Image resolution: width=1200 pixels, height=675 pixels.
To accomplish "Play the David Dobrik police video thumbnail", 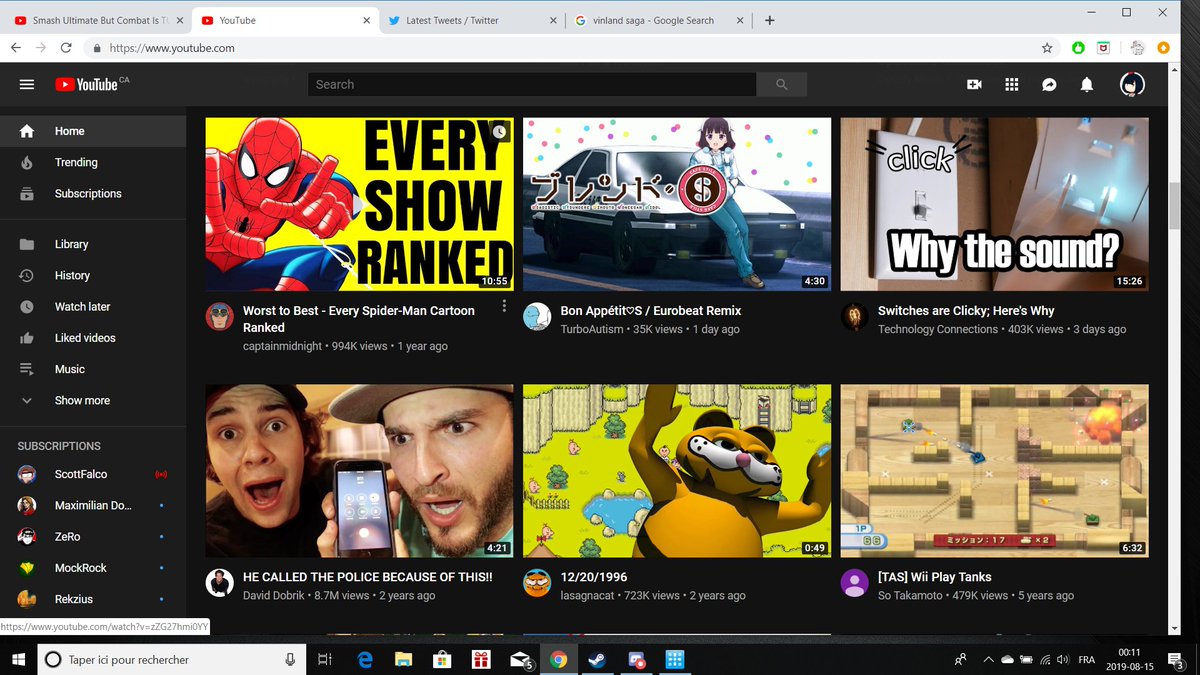I will [359, 471].
